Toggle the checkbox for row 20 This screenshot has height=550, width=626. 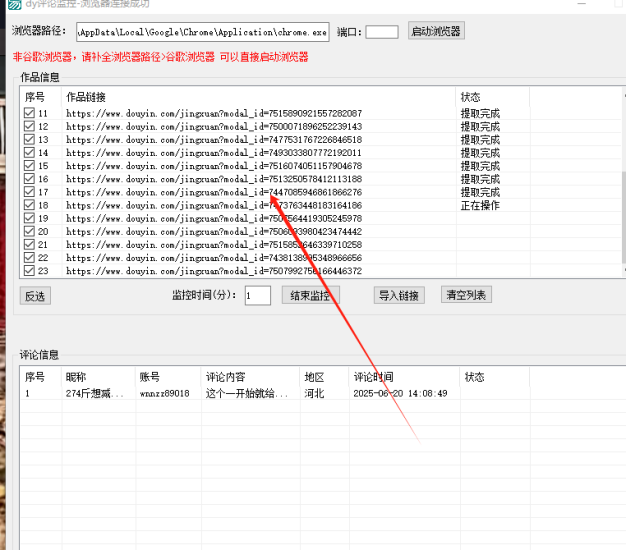(29, 231)
